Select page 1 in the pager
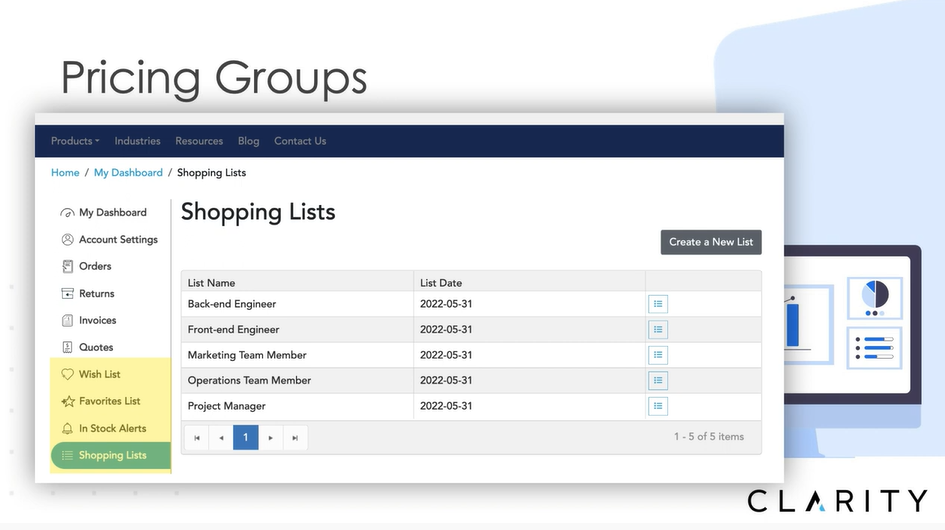945x530 pixels. [x=246, y=437]
